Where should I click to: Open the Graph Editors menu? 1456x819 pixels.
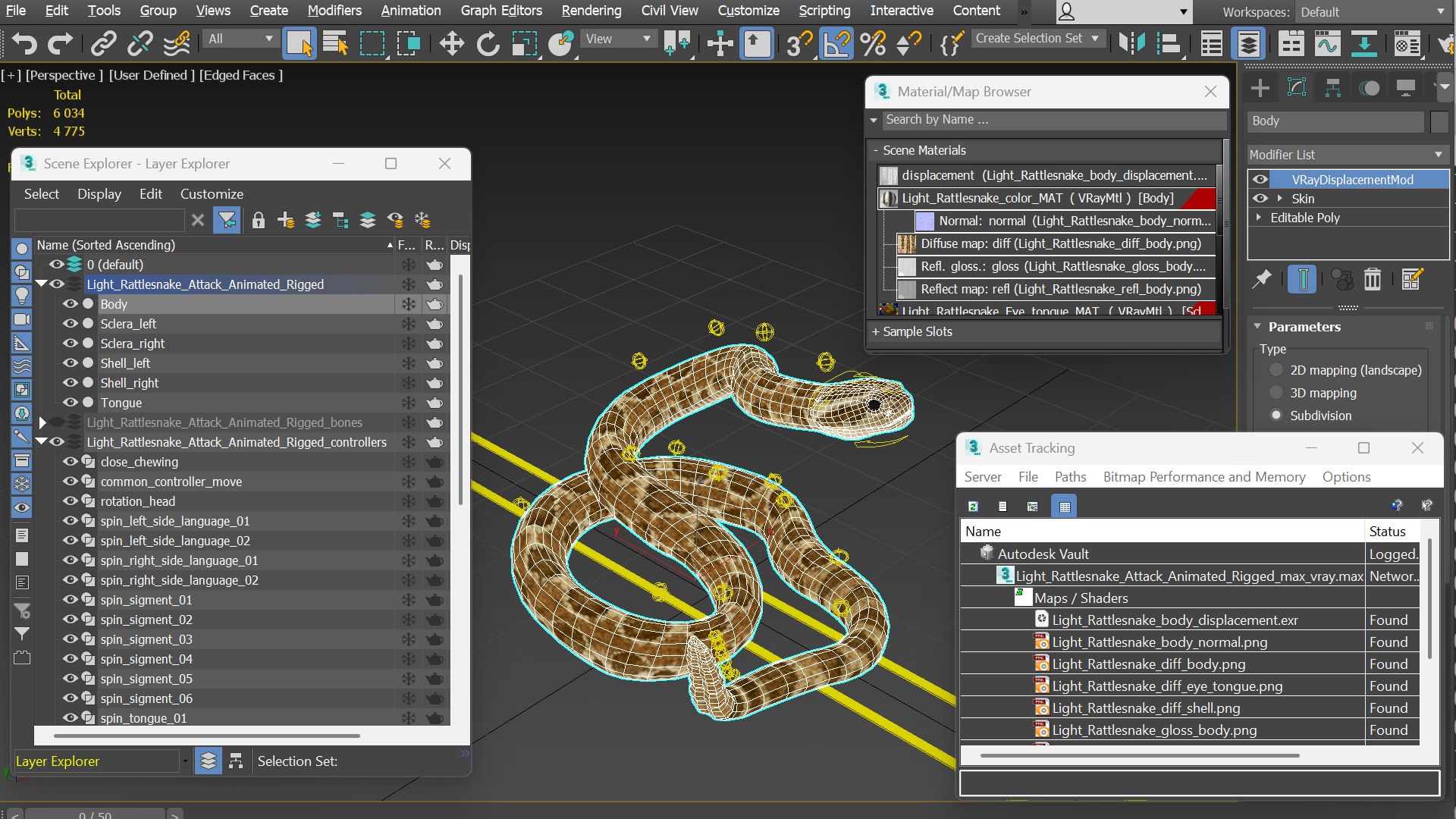(x=501, y=11)
